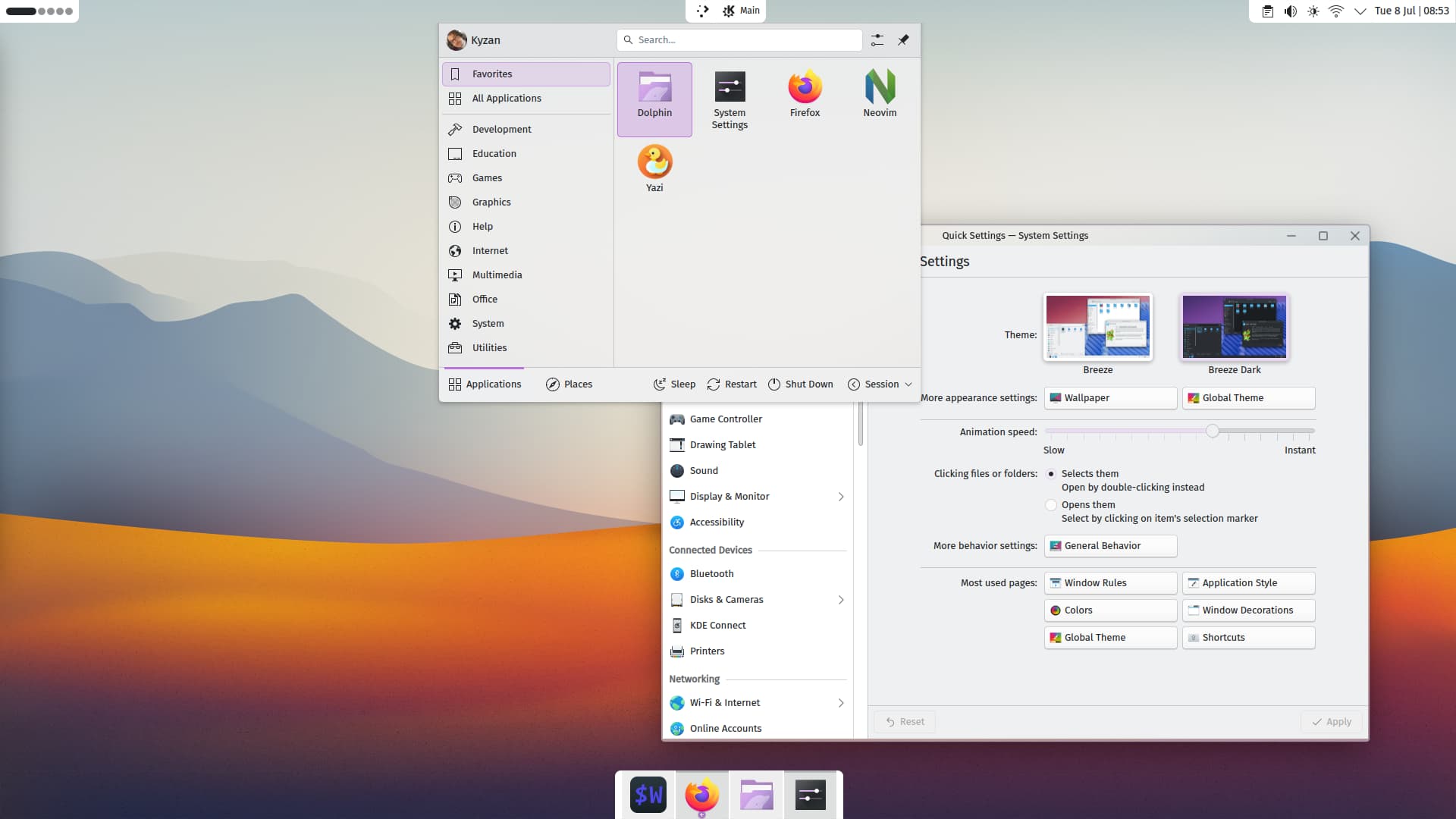The height and width of the screenshot is (819, 1456).
Task: Click the Wallpaper settings button
Action: point(1110,398)
